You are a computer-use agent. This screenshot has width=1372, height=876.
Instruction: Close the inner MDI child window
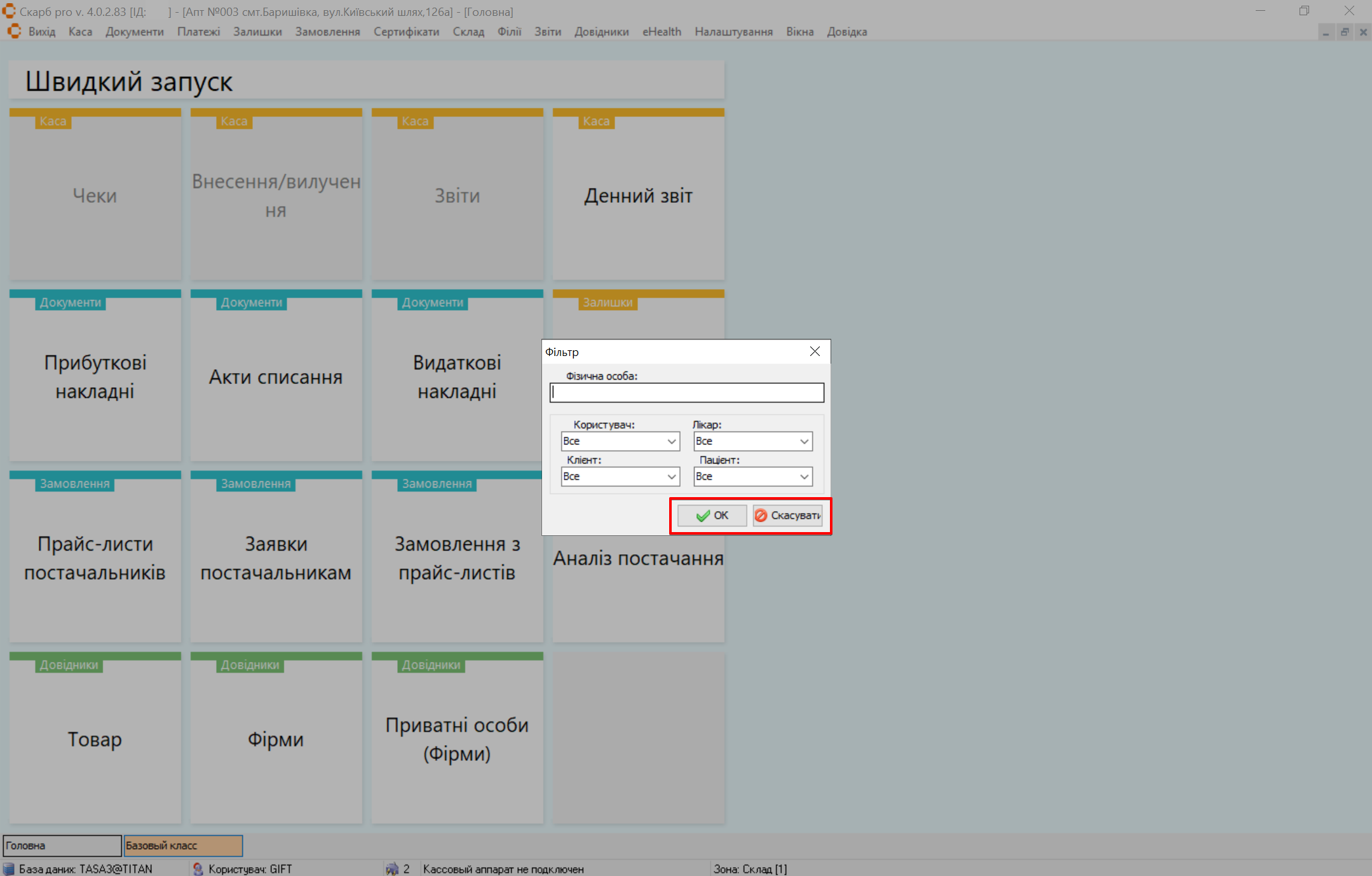click(1363, 32)
